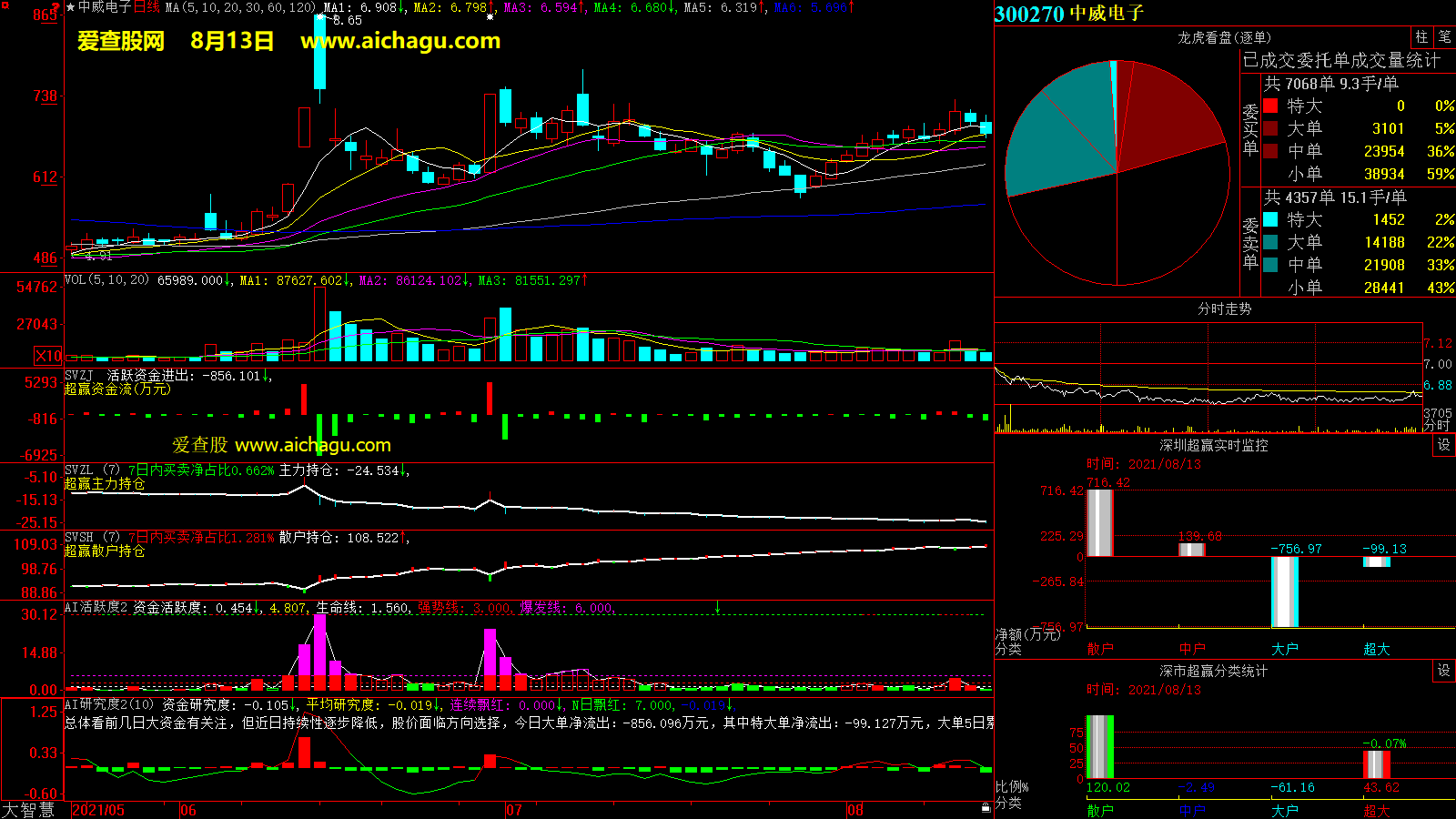This screenshot has width=1456, height=819.
Task: Toggle 柱 bar view in 龙虎看盘
Action: click(x=1421, y=37)
